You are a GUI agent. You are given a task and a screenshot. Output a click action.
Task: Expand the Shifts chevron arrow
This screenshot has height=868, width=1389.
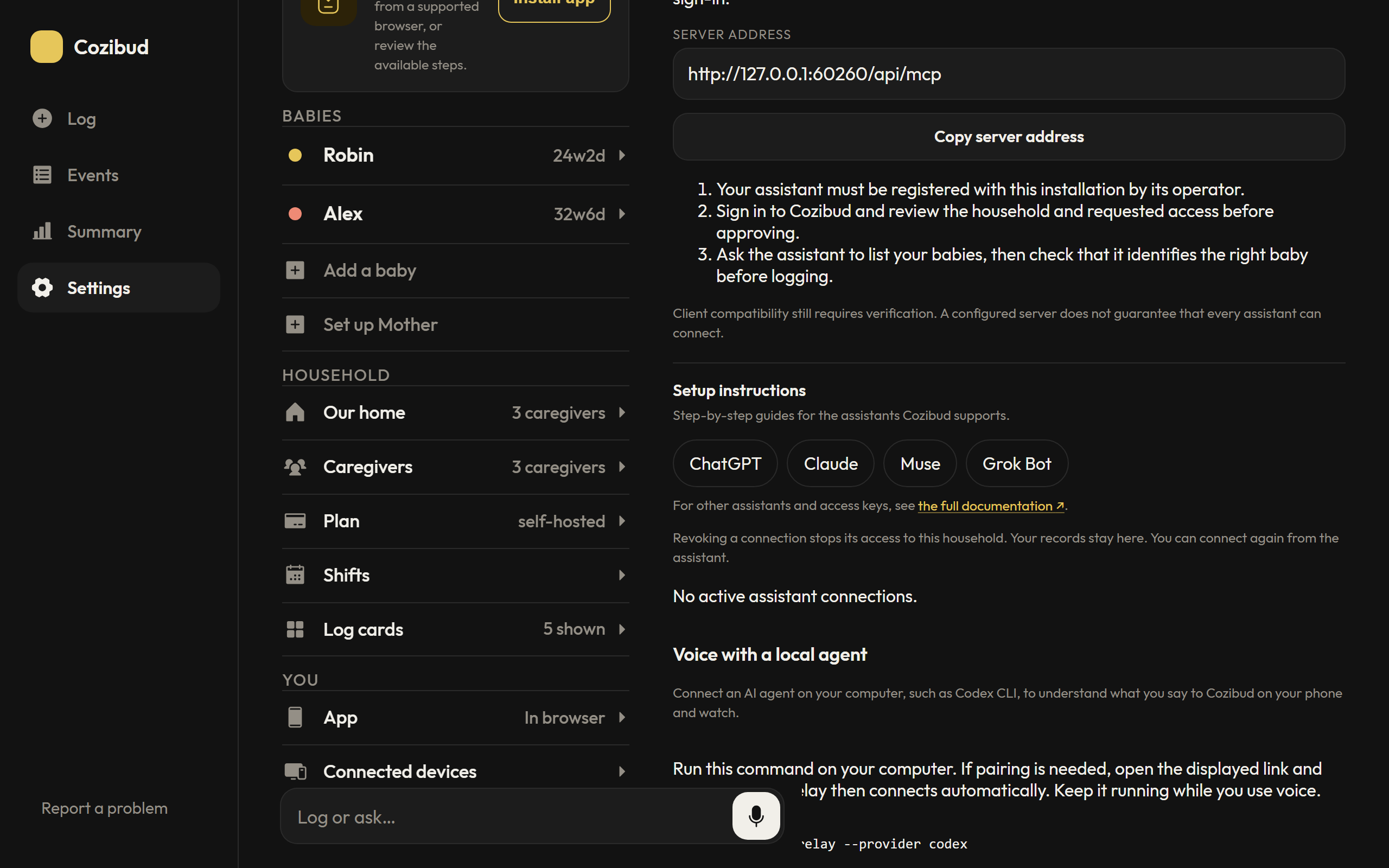(622, 575)
